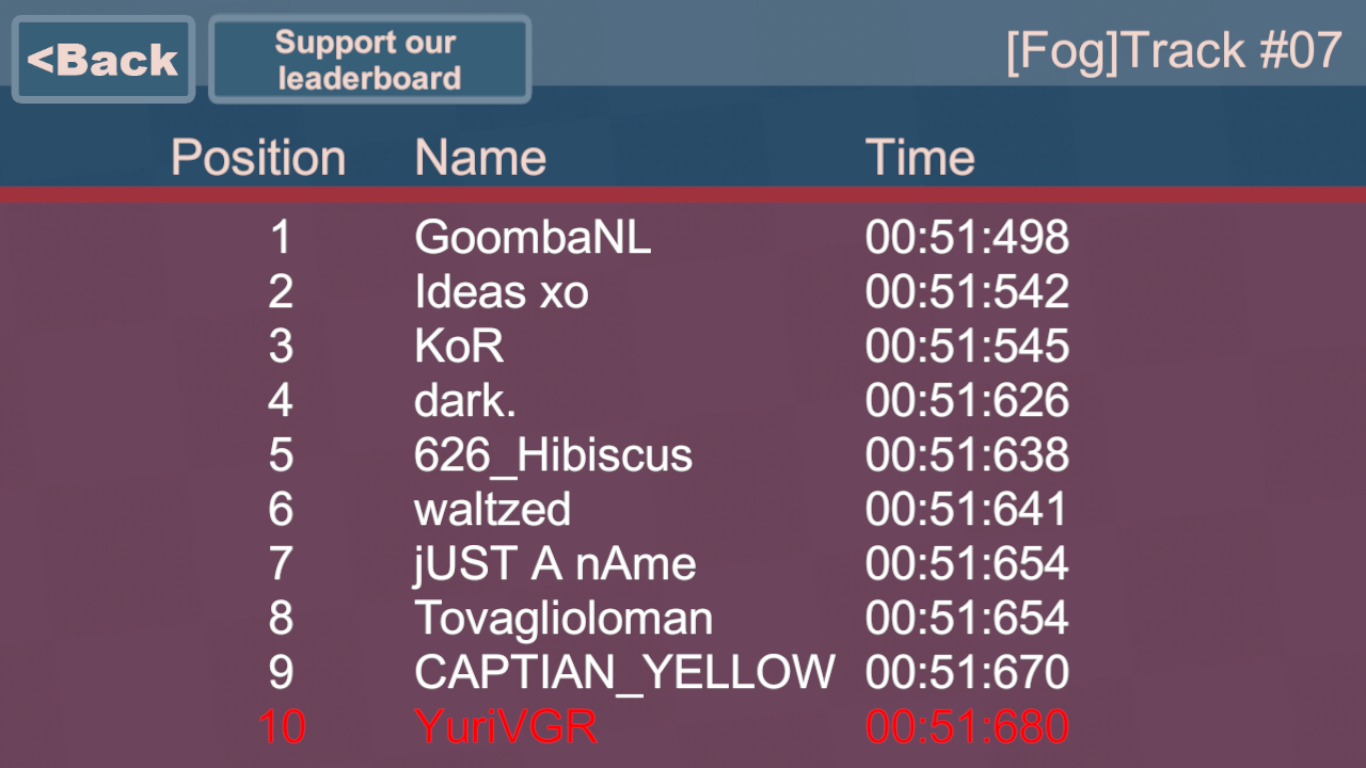Click the Name column header
Image resolution: width=1366 pixels, height=768 pixels.
click(x=480, y=158)
